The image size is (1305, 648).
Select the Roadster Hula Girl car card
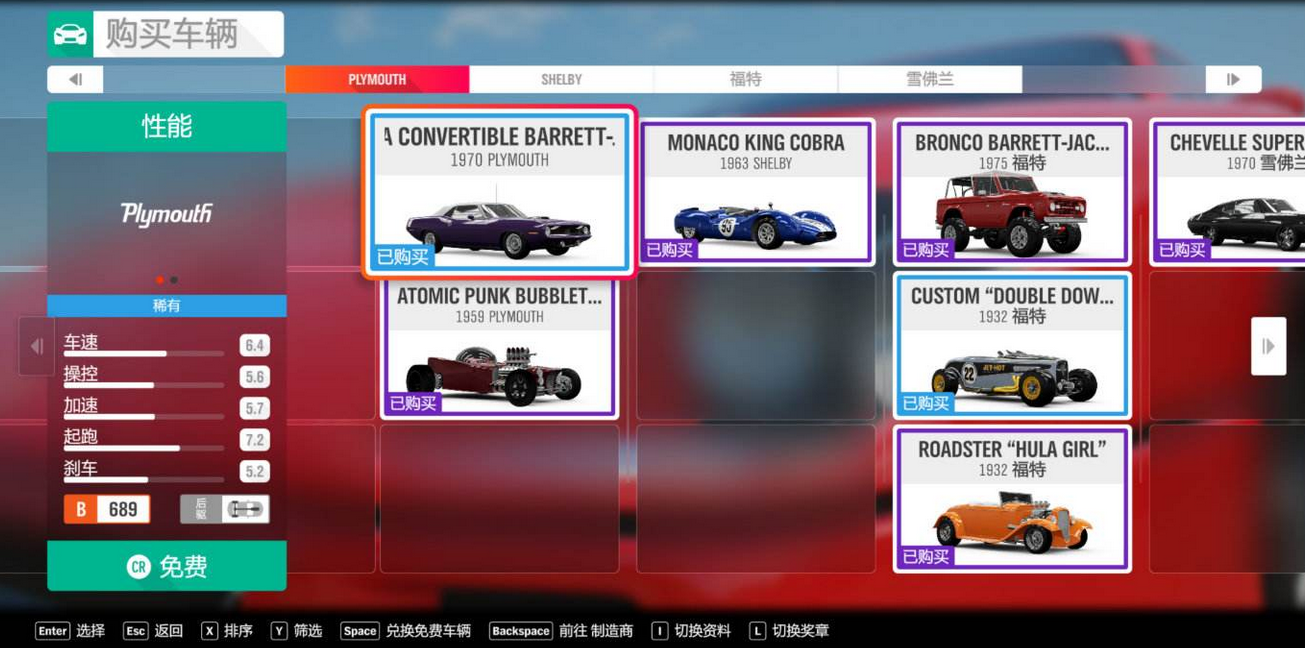(x=1012, y=499)
